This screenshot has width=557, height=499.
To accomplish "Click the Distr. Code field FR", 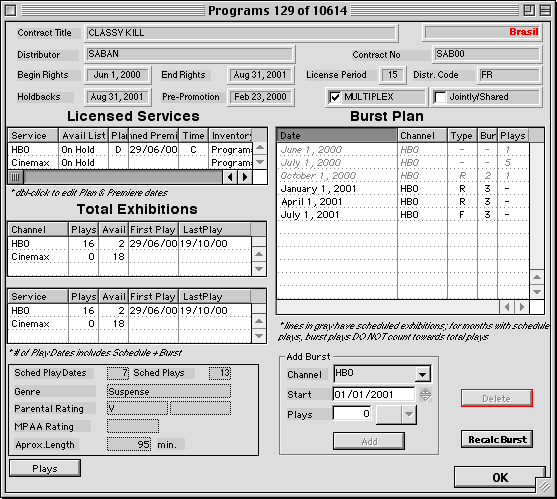I will tap(509, 75).
